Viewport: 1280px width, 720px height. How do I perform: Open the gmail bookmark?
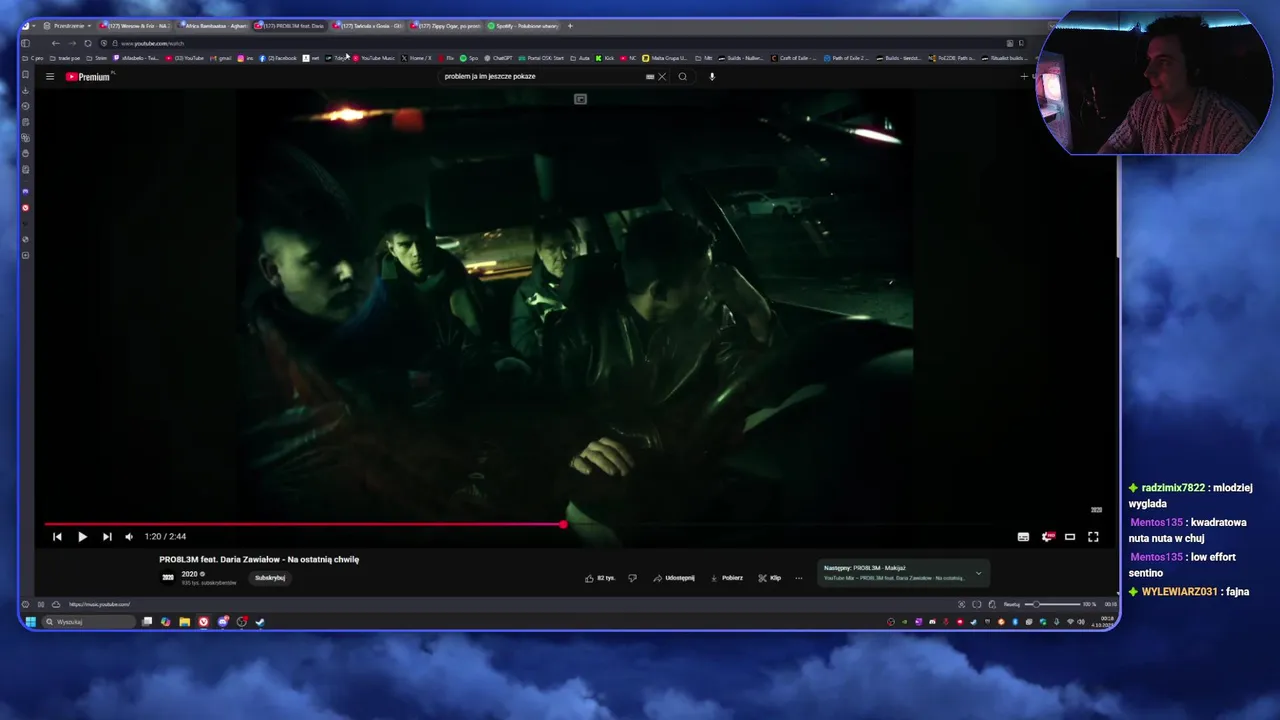220,58
